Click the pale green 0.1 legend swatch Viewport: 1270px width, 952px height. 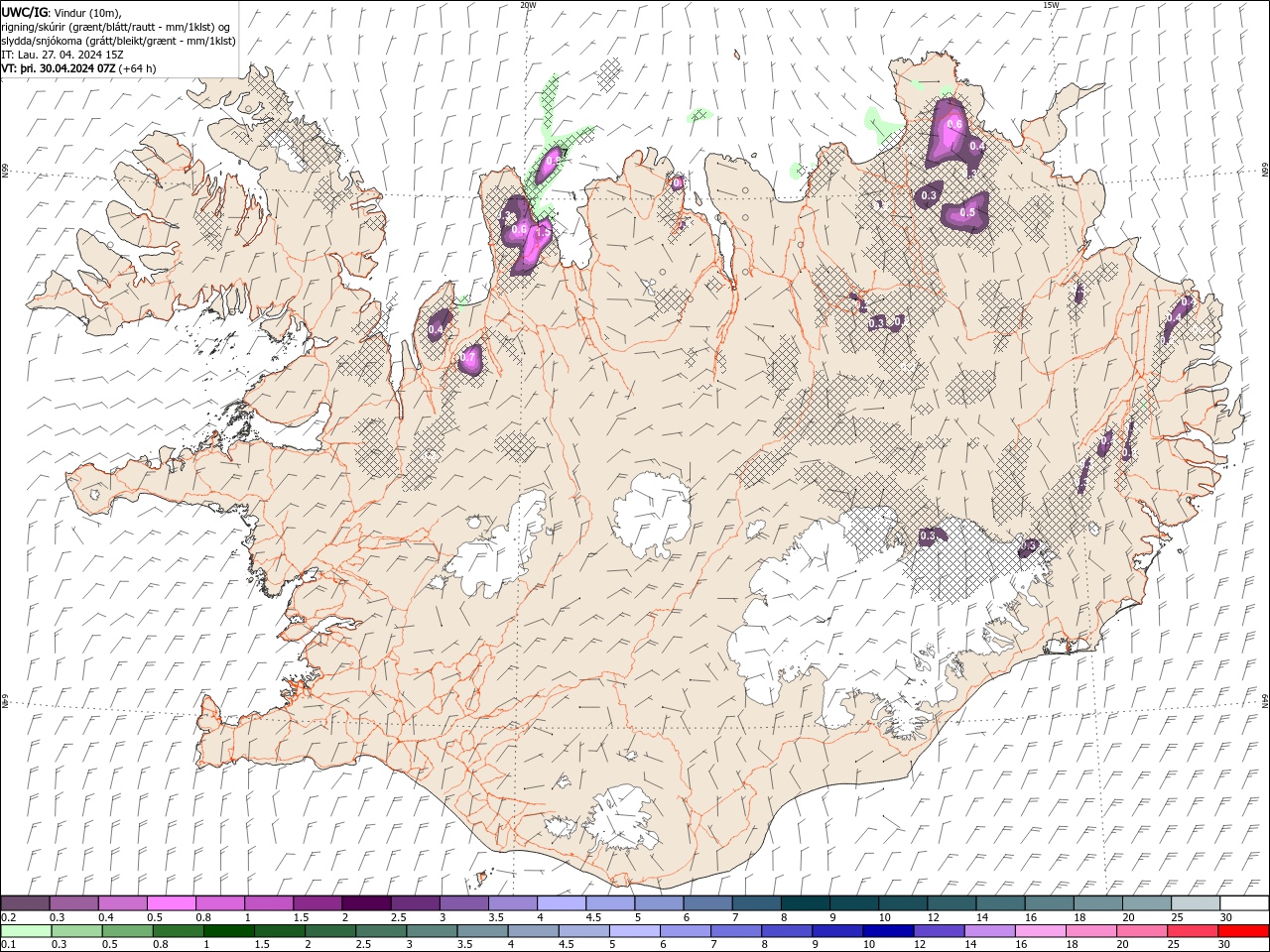26,931
